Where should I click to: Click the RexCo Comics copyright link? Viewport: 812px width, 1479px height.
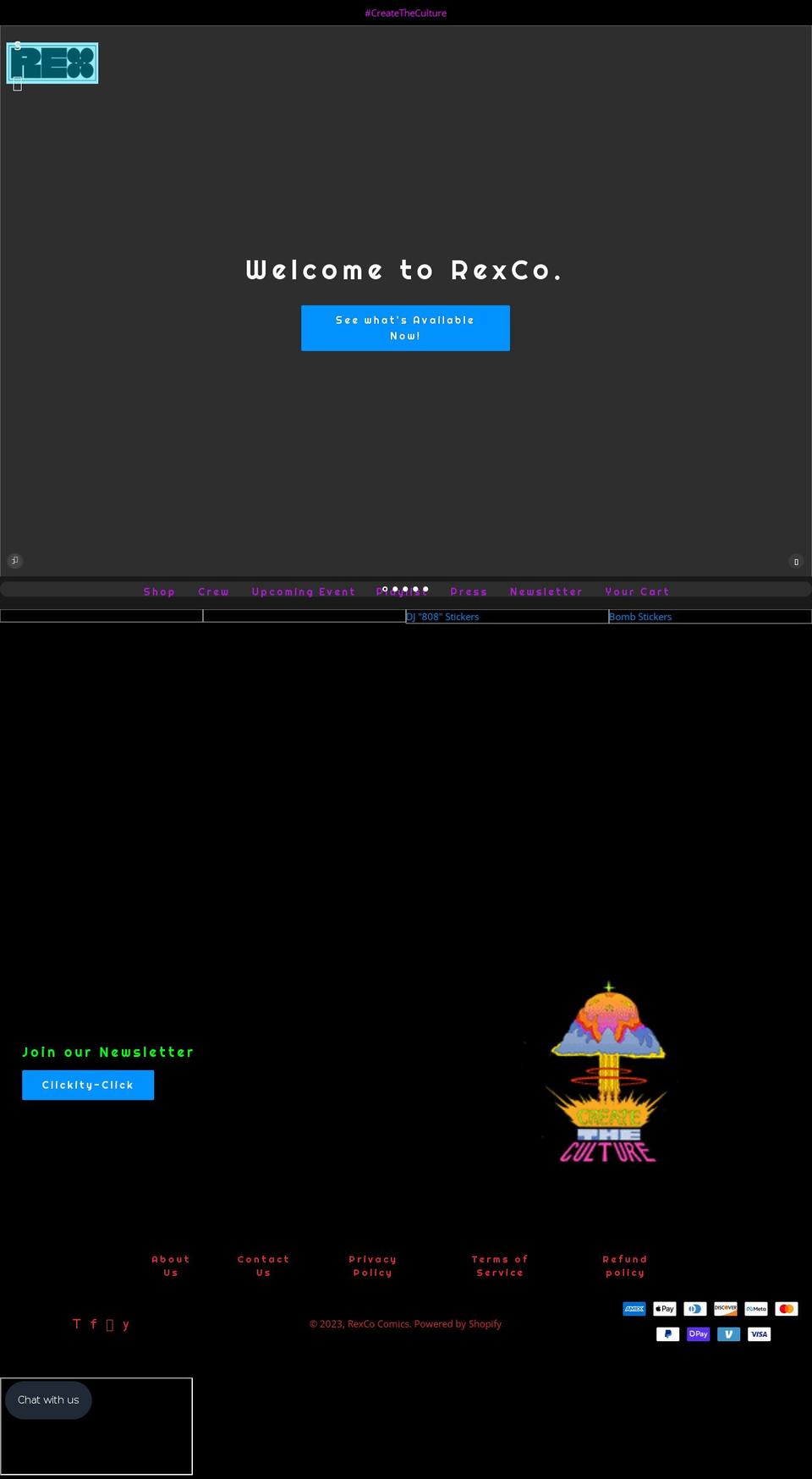379,1324
